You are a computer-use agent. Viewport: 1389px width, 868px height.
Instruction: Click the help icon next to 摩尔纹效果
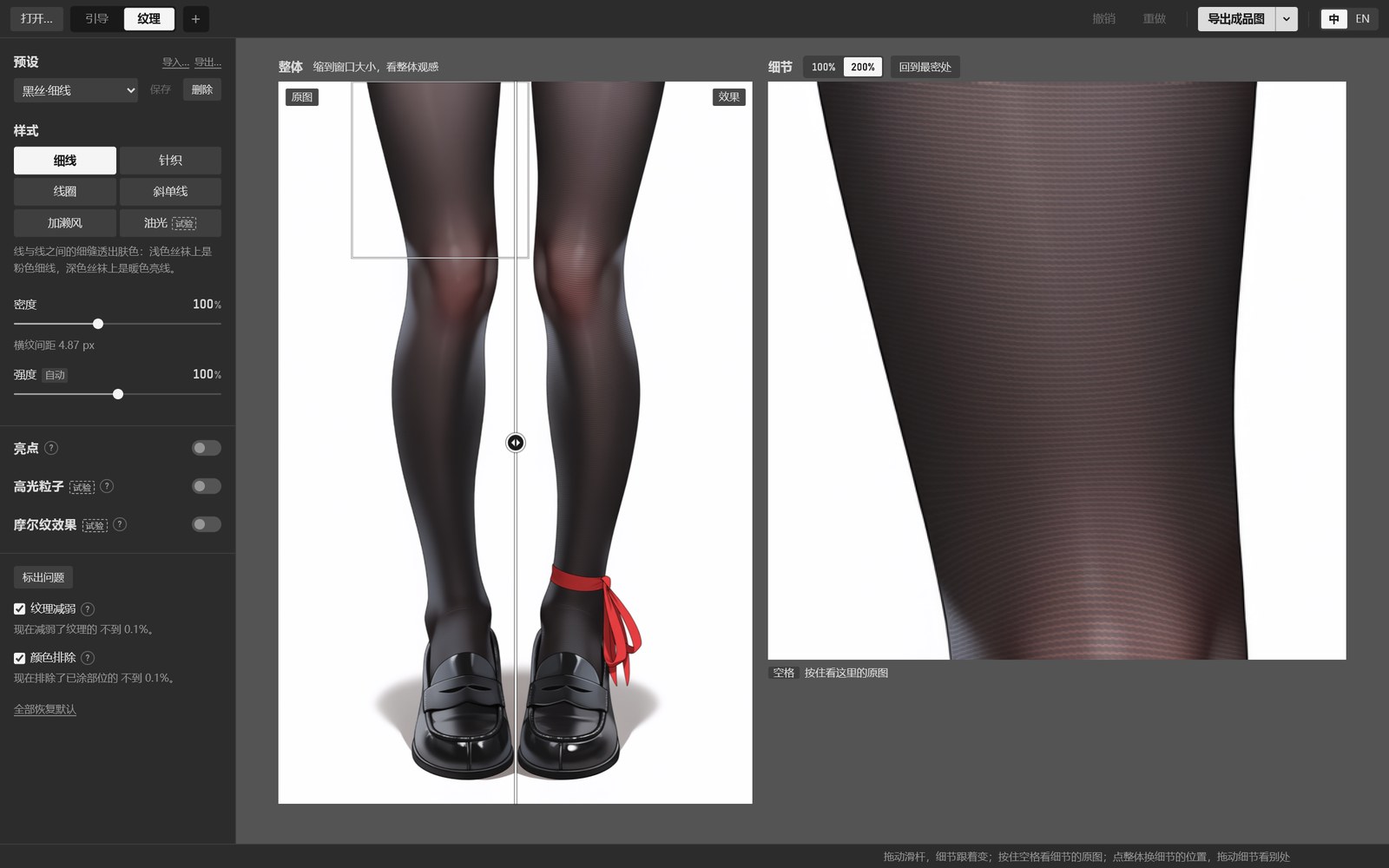point(120,524)
